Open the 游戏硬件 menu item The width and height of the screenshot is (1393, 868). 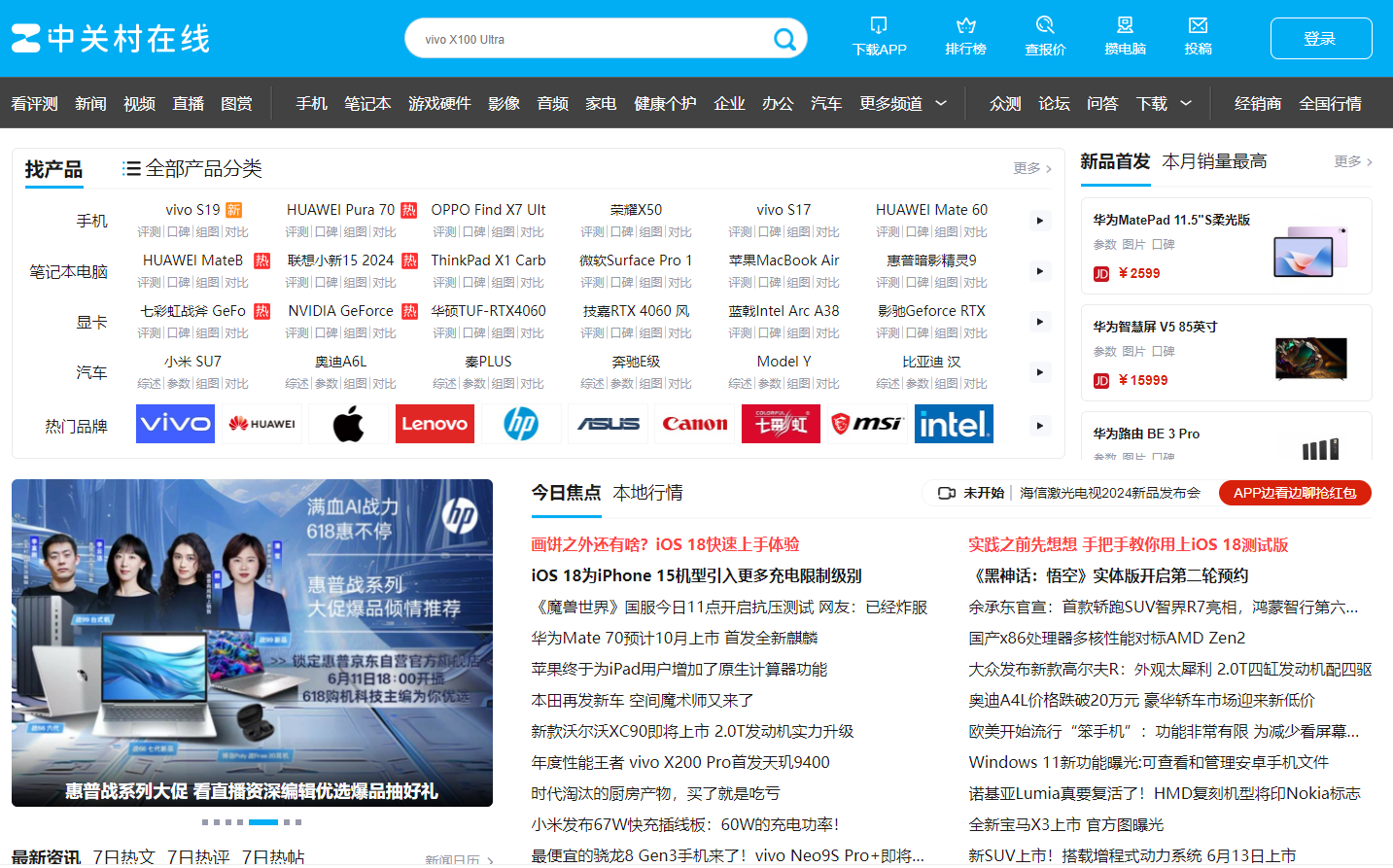pyautogui.click(x=439, y=103)
